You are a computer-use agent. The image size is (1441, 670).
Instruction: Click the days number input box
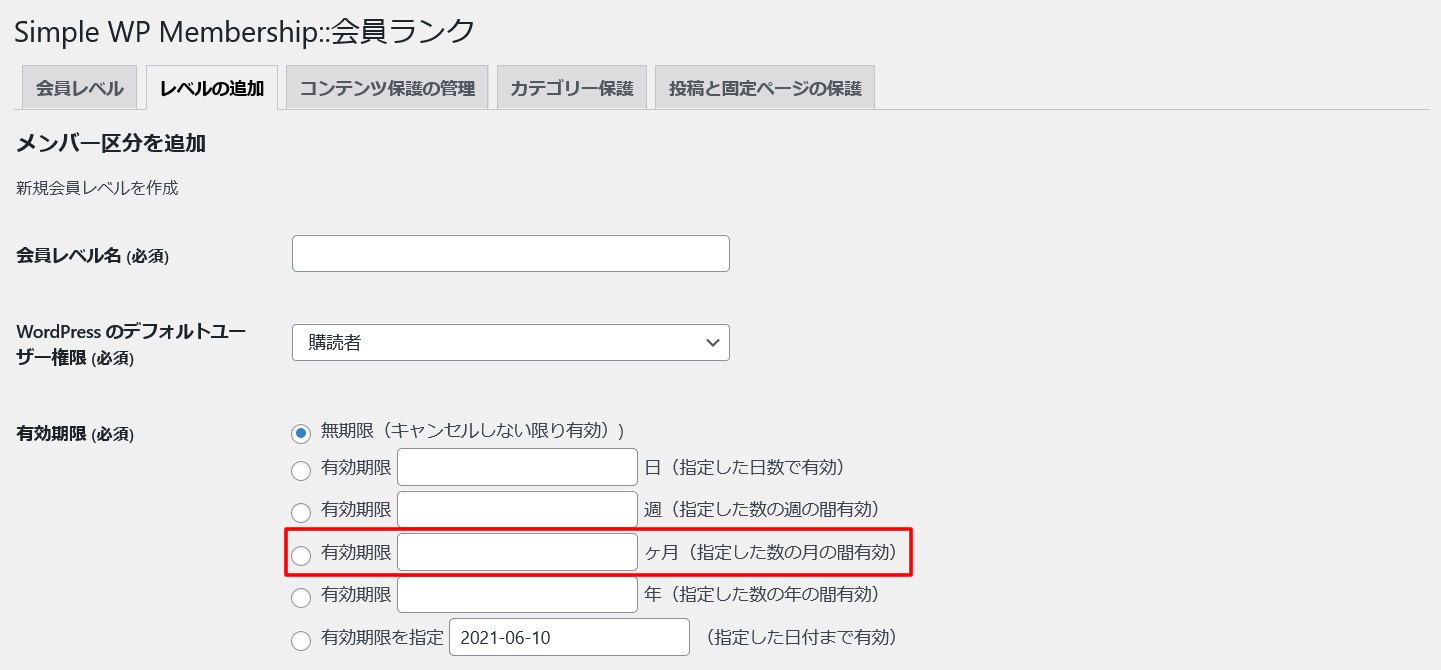coord(517,467)
